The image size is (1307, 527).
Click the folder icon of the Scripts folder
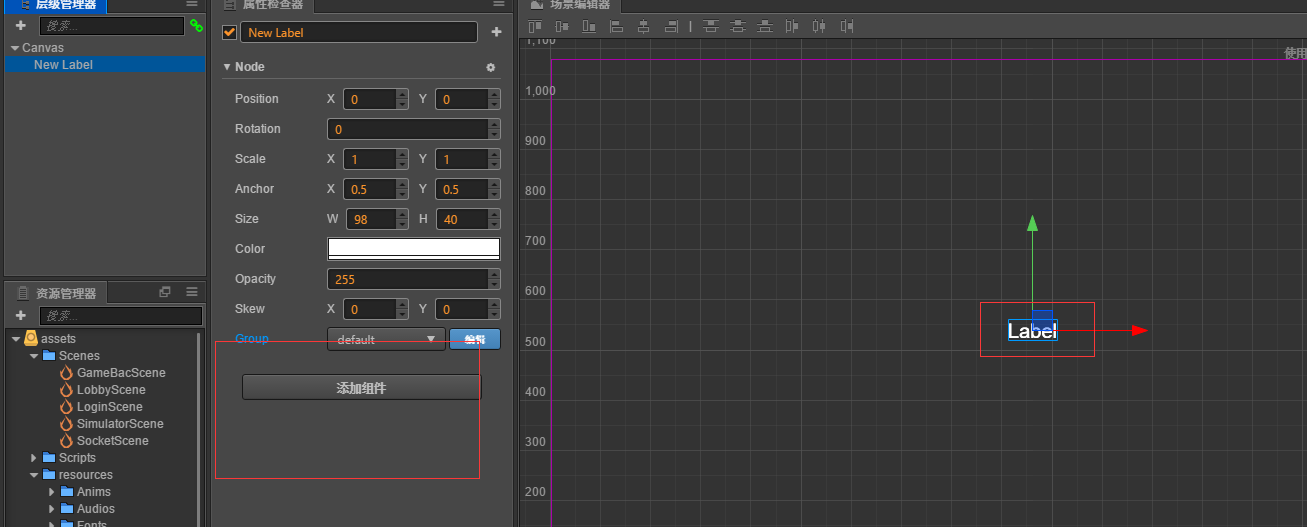coord(49,458)
